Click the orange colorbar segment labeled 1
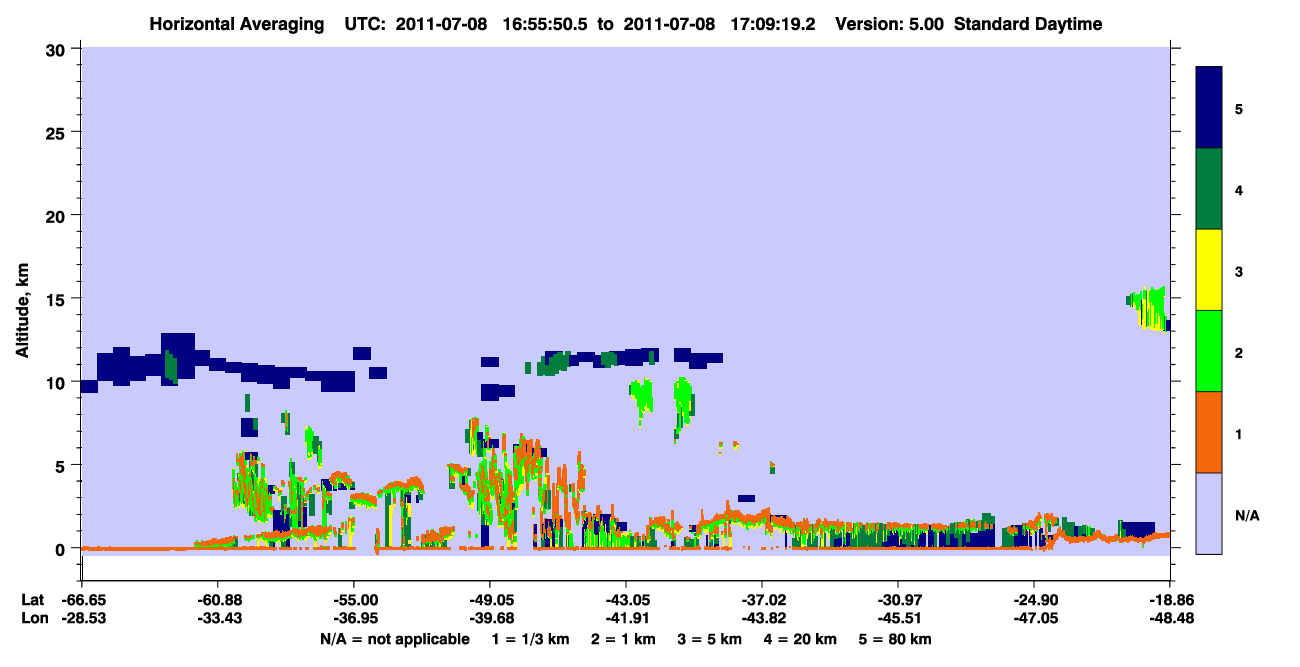Image resolution: width=1300 pixels, height=667 pixels. [x=1209, y=432]
